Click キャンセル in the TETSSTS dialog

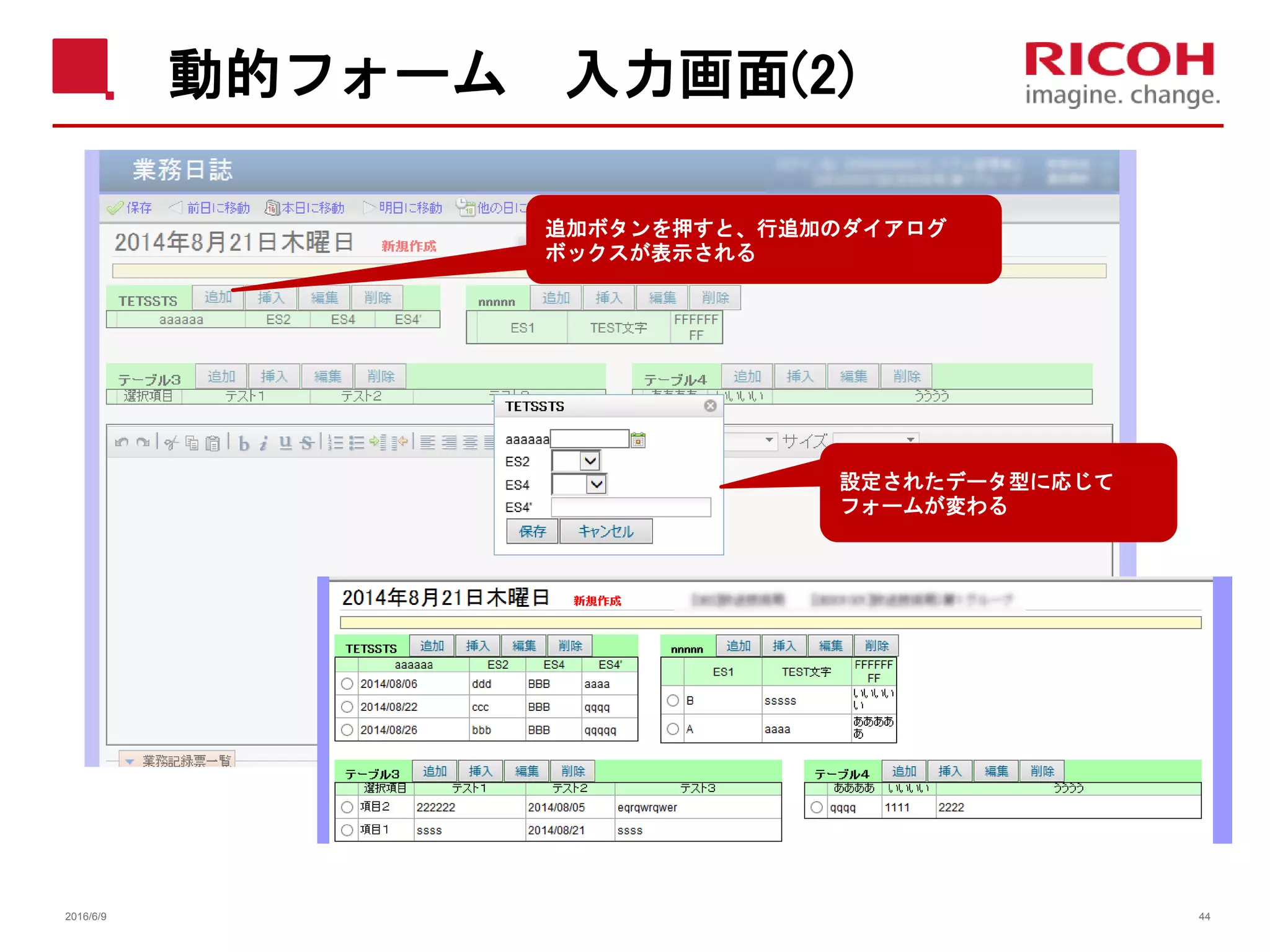coord(606,531)
